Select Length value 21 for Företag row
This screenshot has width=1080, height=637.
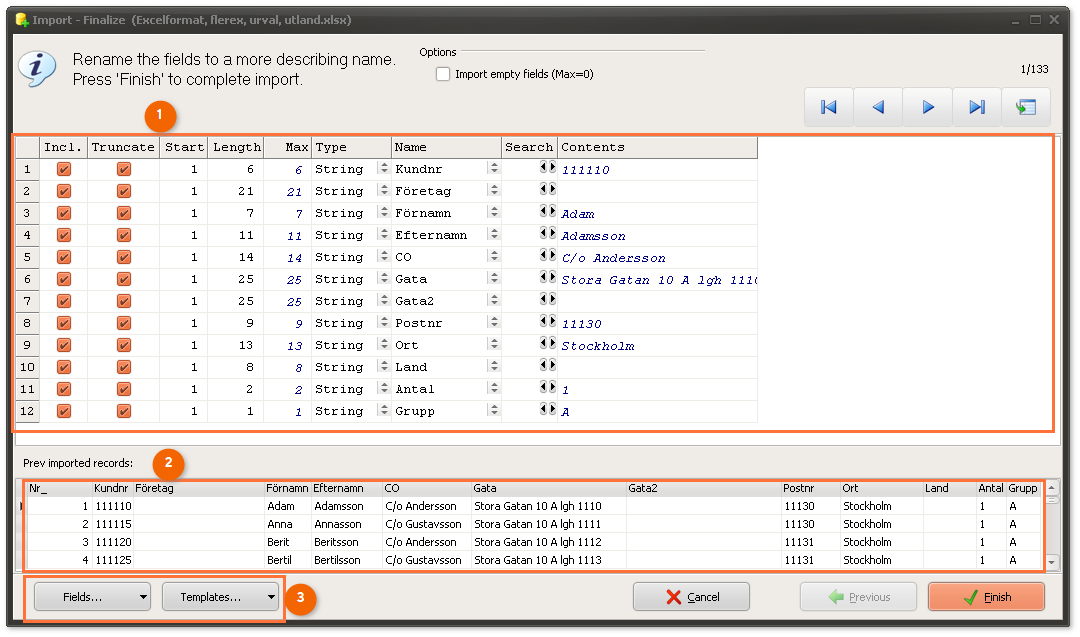pyautogui.click(x=236, y=191)
